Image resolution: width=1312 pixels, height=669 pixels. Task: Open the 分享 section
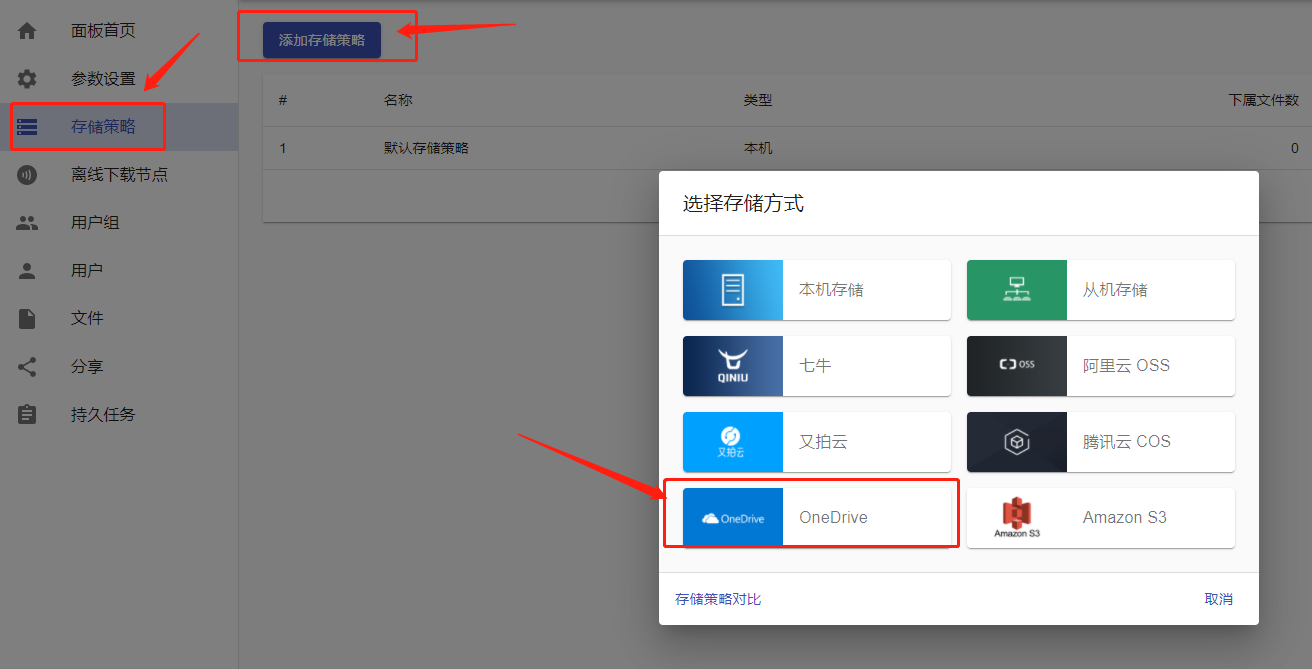pyautogui.click(x=119, y=367)
